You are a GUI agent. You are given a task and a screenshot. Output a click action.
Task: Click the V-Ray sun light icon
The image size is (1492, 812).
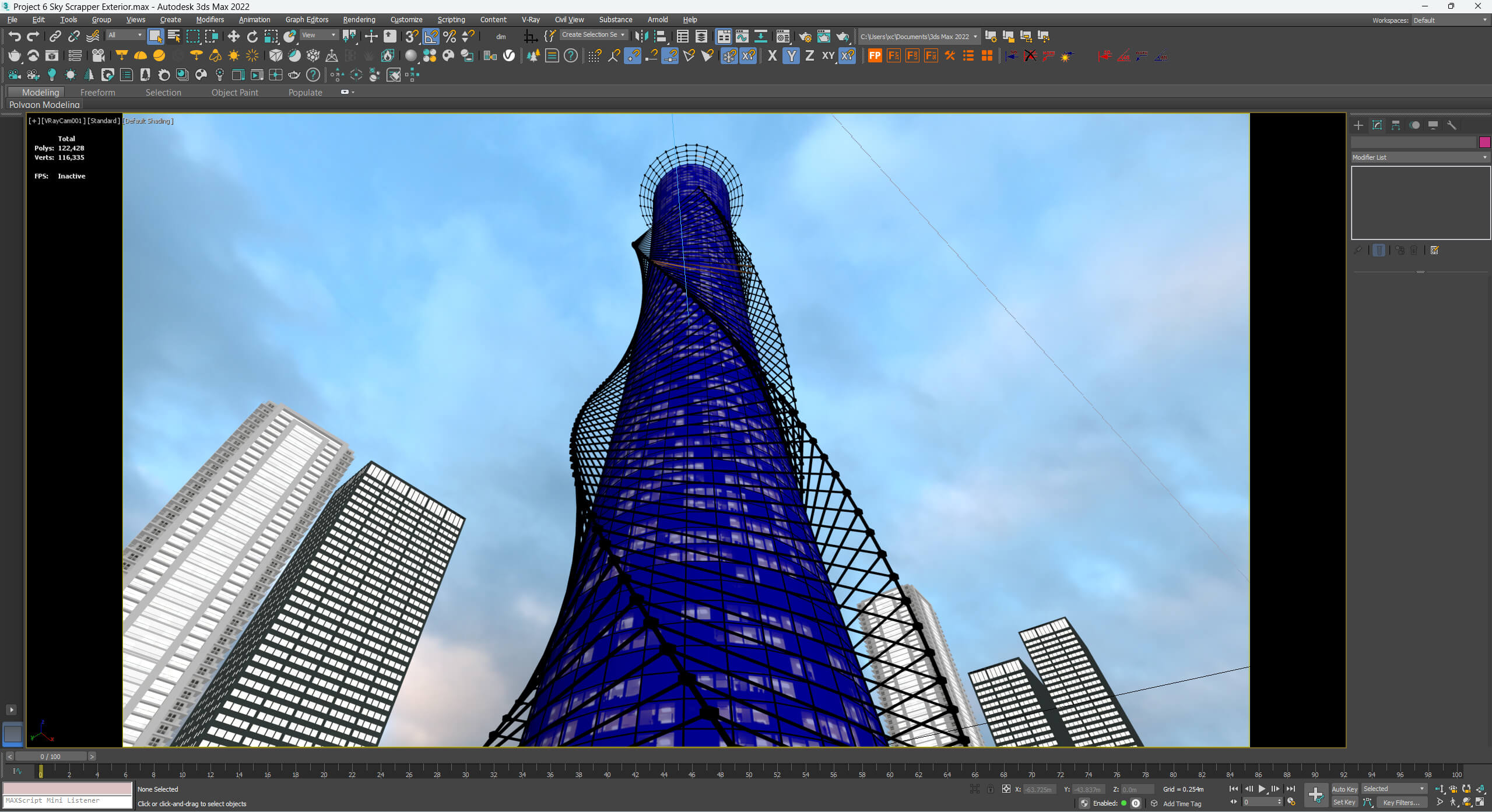[x=234, y=55]
